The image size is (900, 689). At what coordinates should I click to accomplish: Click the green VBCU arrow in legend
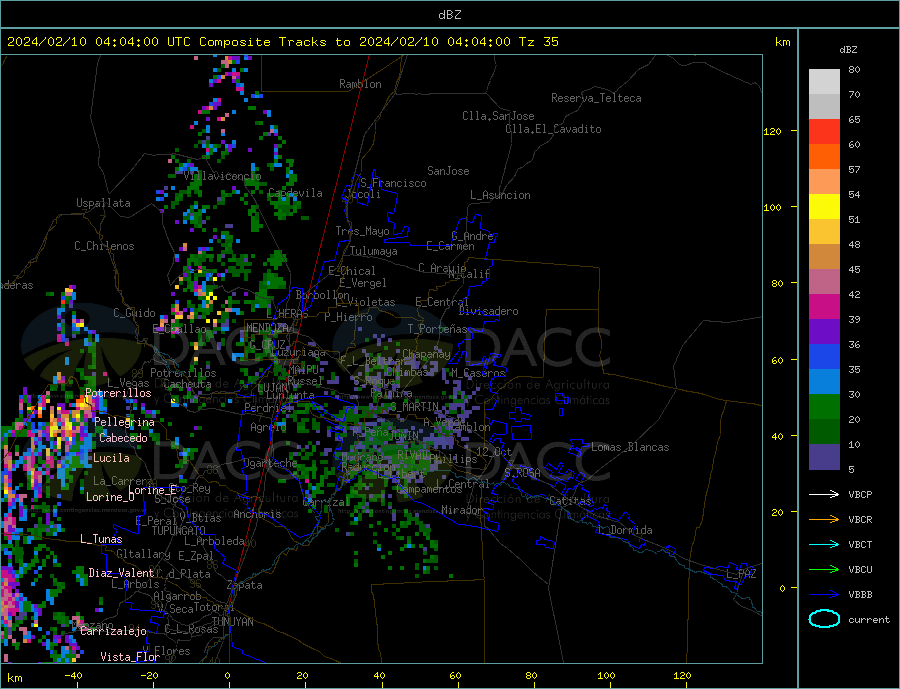824,570
